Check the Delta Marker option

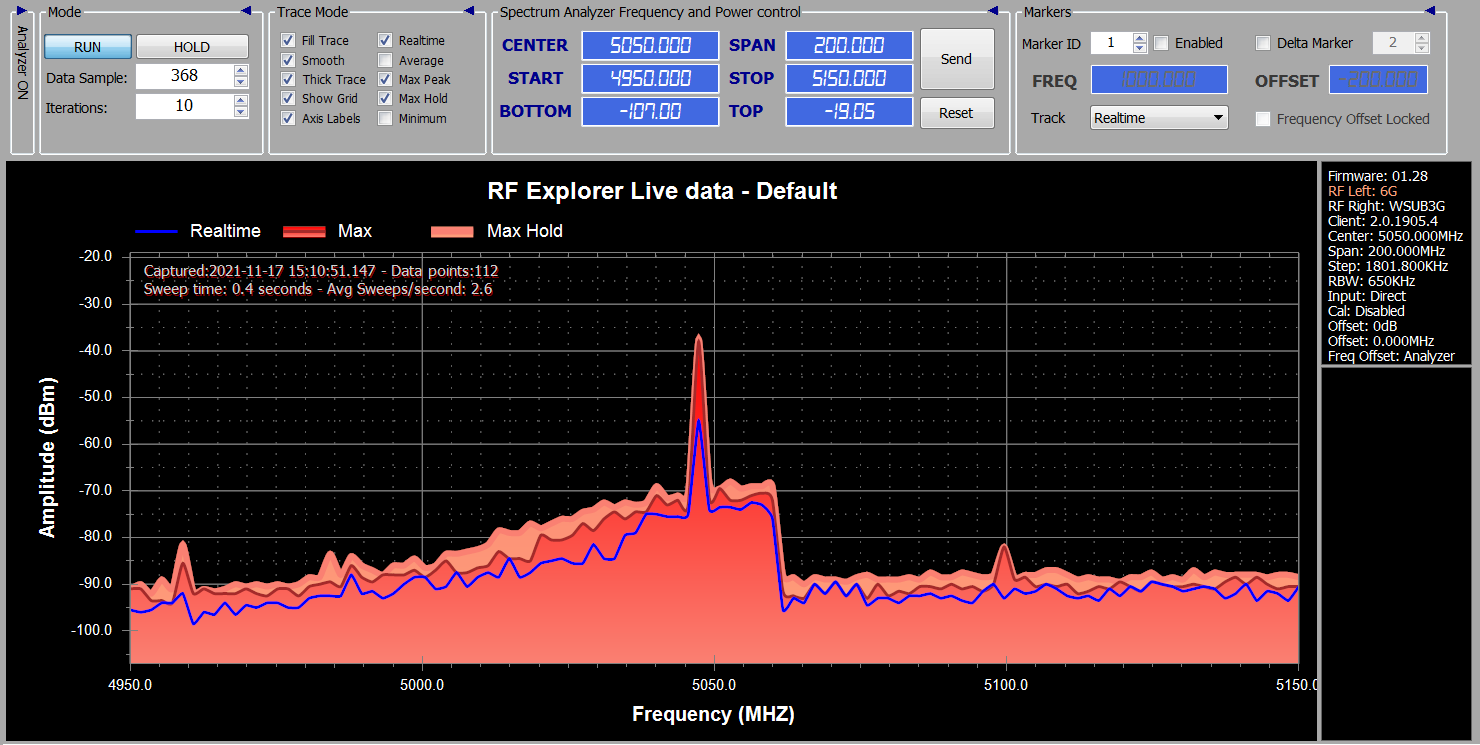click(x=1263, y=43)
